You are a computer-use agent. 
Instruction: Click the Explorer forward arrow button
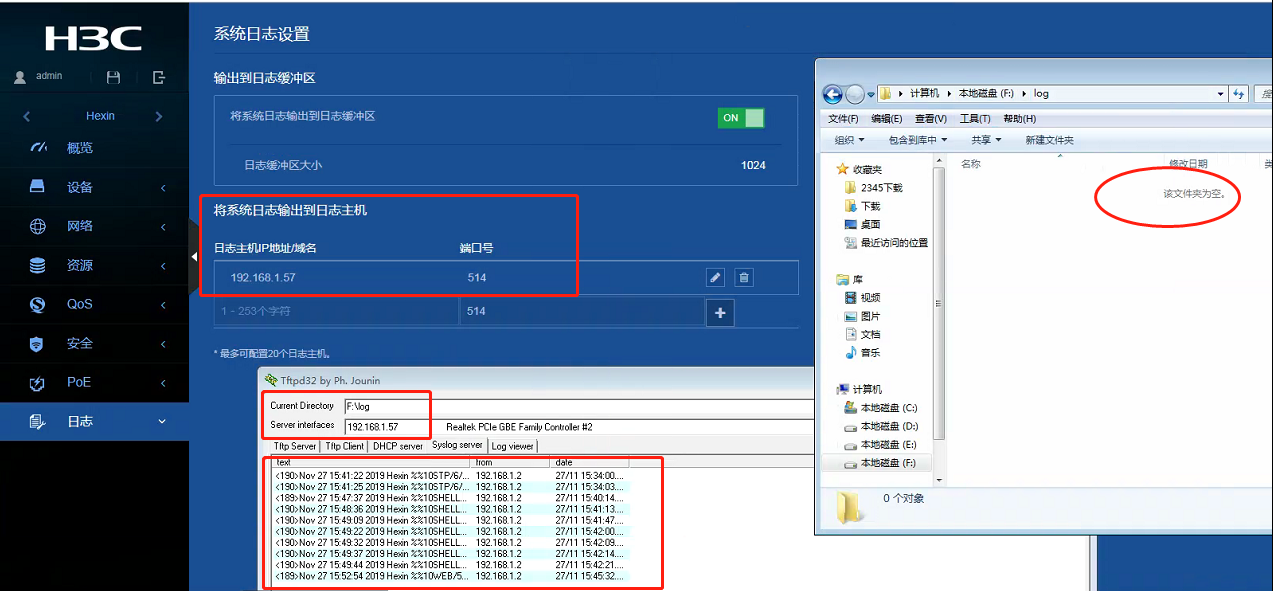pos(854,94)
